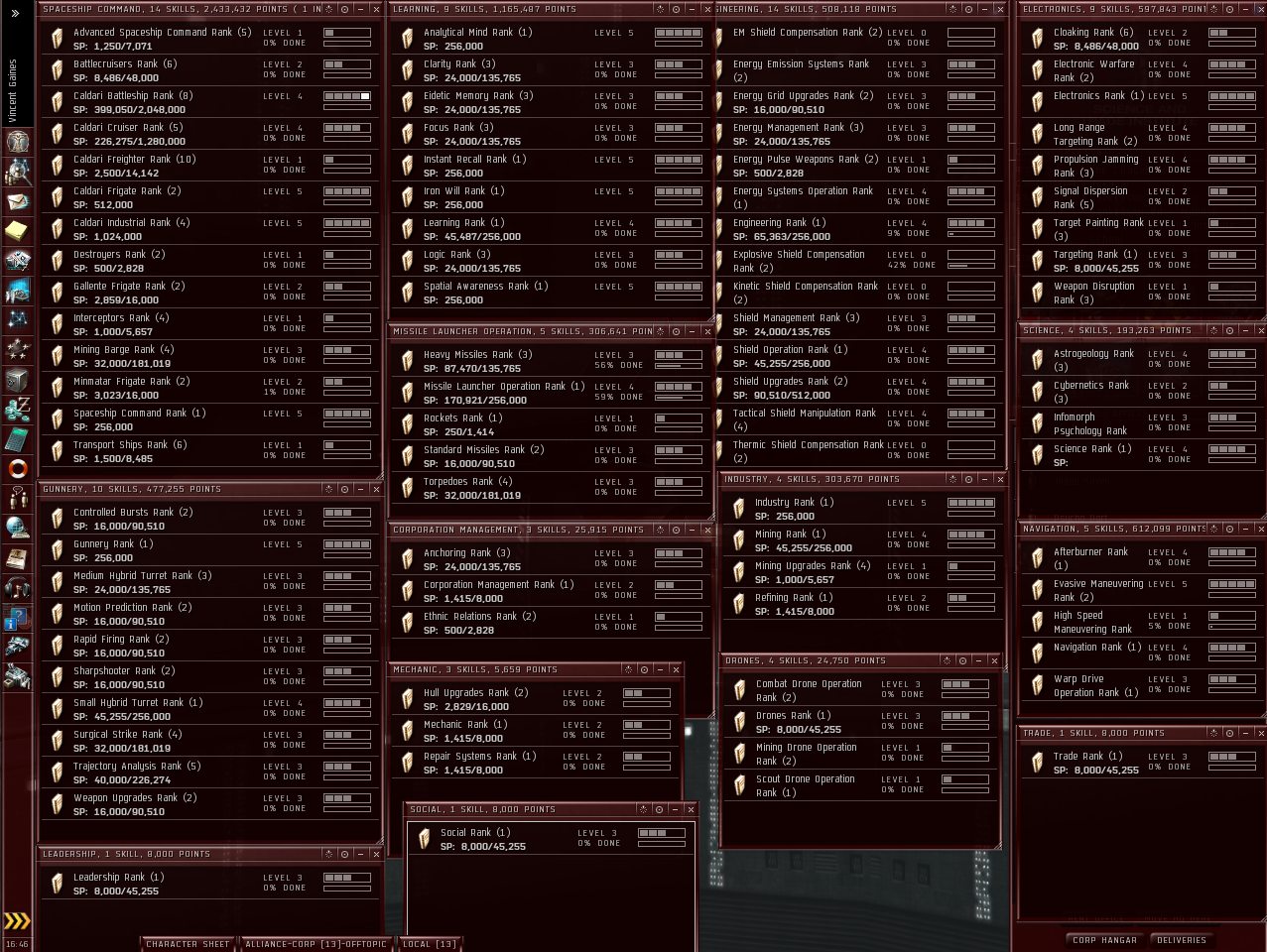Click the skill book icon for Astrogeology
Image resolution: width=1267 pixels, height=952 pixels.
(x=1037, y=360)
